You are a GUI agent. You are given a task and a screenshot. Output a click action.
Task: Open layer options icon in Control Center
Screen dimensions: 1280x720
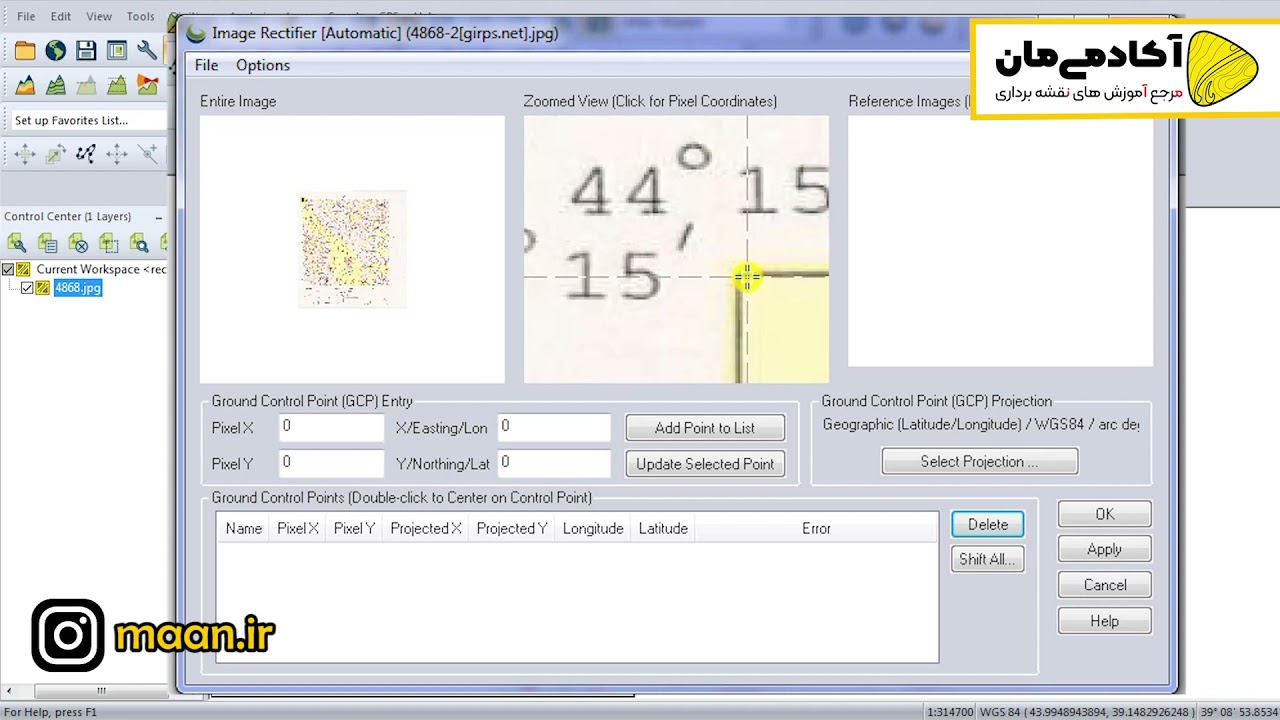click(17, 242)
